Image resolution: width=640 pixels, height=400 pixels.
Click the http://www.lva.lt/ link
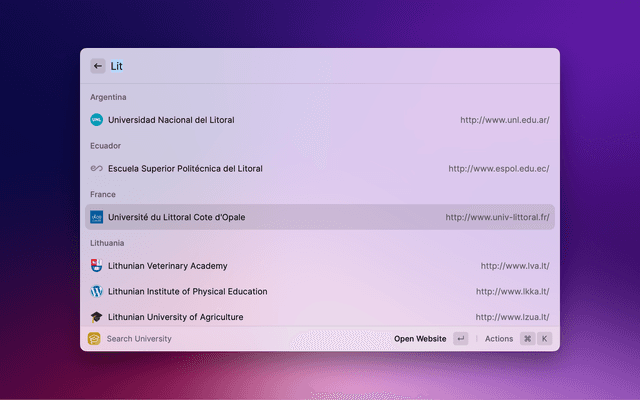click(514, 266)
